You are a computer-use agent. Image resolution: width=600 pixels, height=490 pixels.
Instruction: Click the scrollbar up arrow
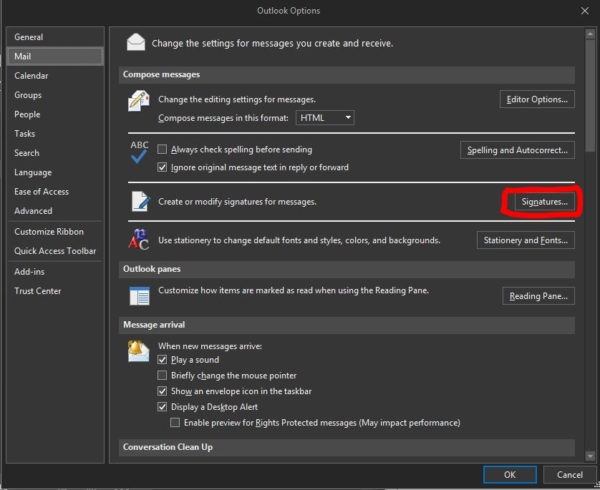tap(590, 34)
